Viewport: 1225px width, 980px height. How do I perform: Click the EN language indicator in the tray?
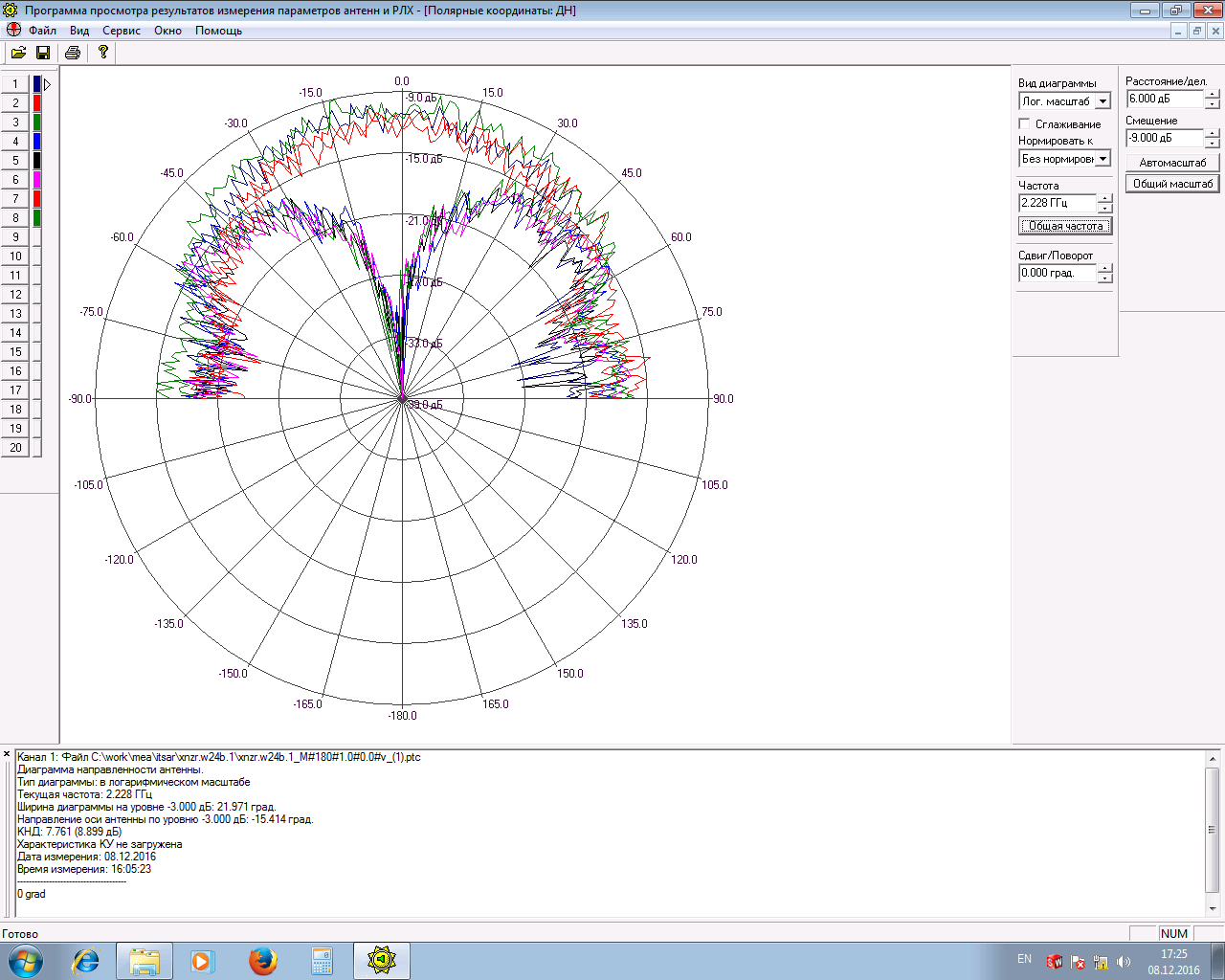tap(1024, 959)
